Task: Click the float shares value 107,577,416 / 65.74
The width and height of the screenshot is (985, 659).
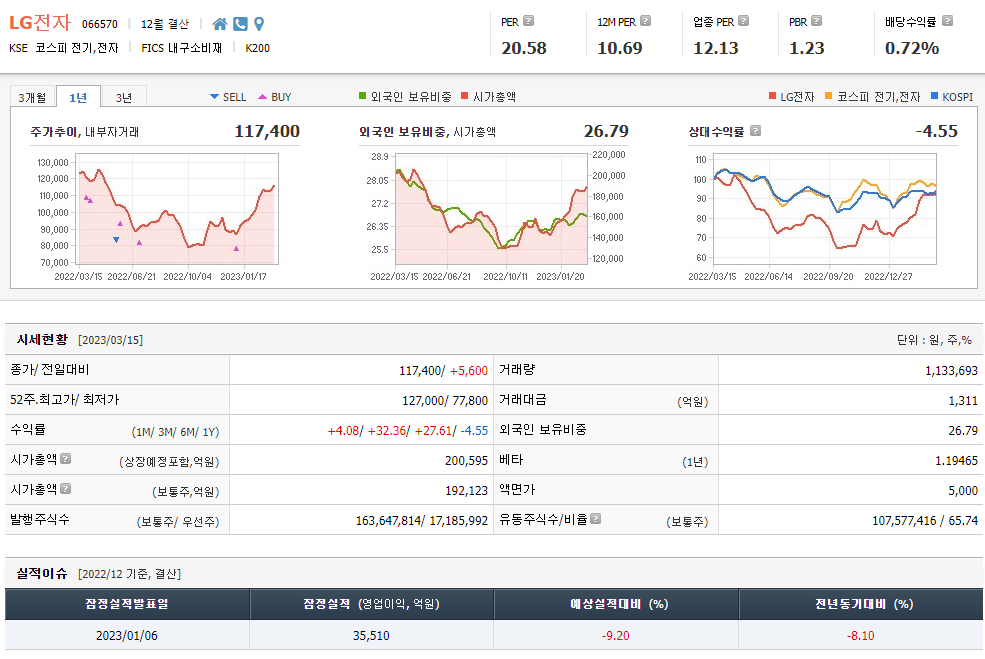Action: [x=925, y=521]
